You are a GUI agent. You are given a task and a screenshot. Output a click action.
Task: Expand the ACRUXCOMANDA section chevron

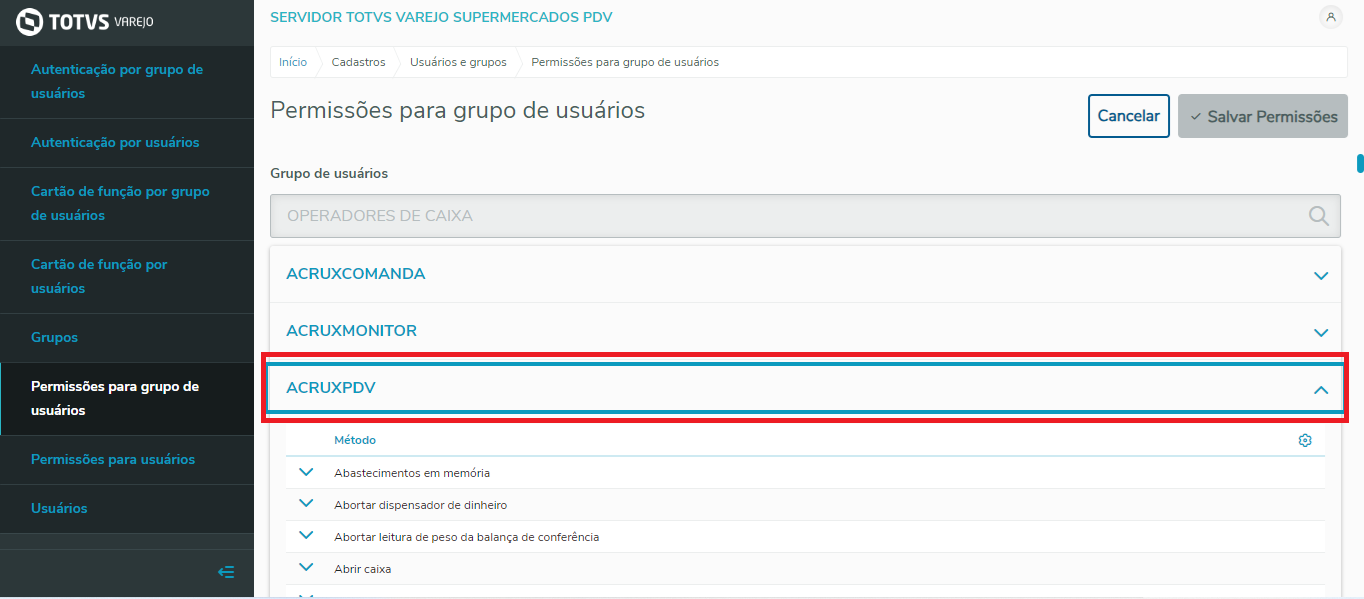point(1321,275)
